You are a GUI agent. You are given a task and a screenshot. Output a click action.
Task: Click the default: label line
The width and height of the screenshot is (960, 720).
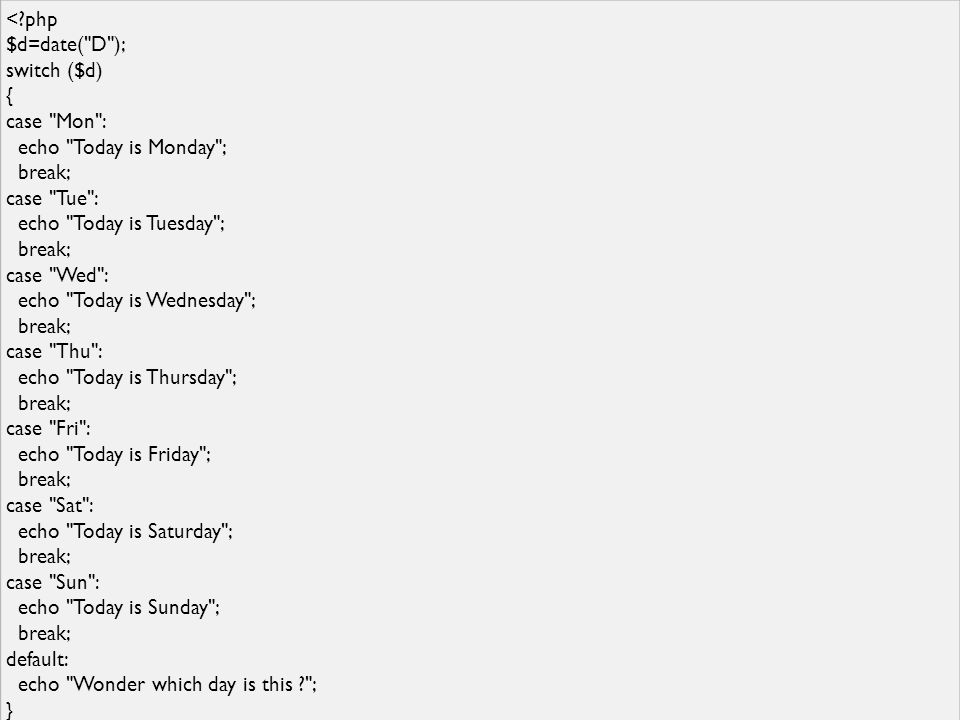tap(37, 659)
